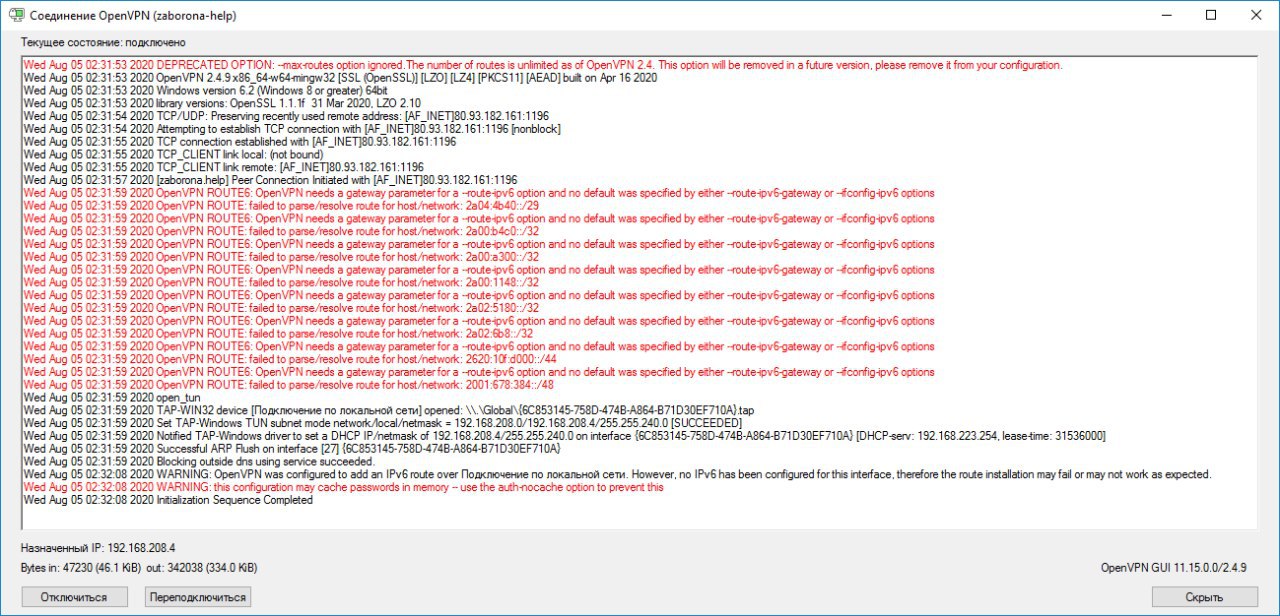
Task: Click the OpenVPN icon in the title bar
Action: coord(15,16)
